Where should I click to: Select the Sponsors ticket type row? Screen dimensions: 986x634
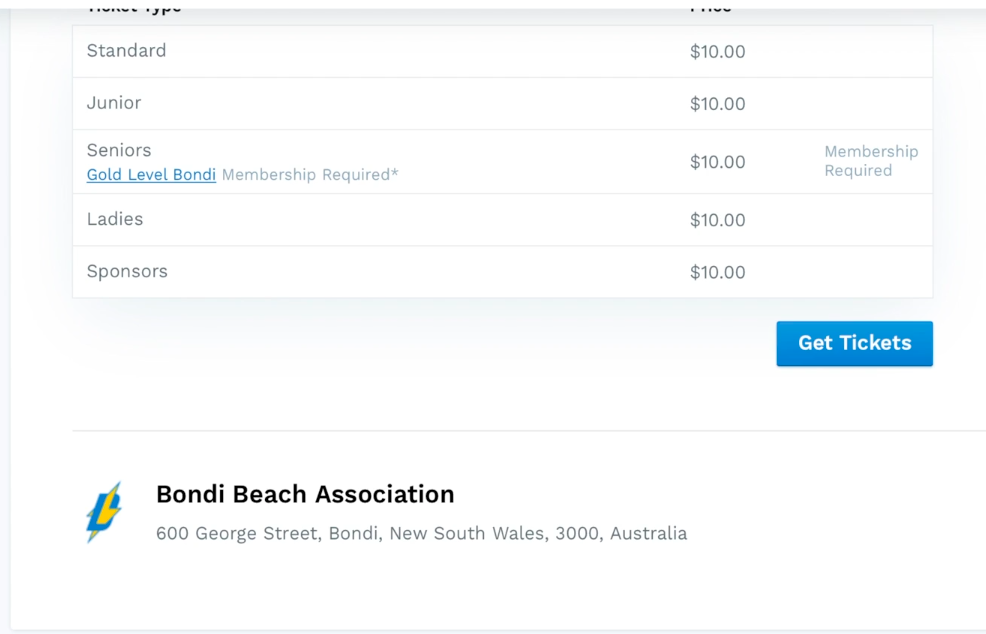click(502, 272)
